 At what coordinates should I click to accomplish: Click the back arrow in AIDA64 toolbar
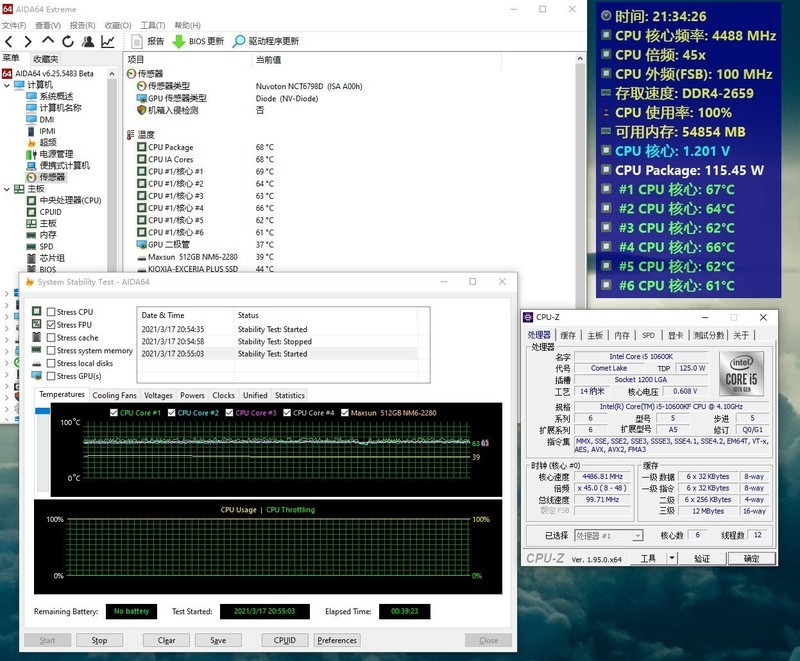9,41
